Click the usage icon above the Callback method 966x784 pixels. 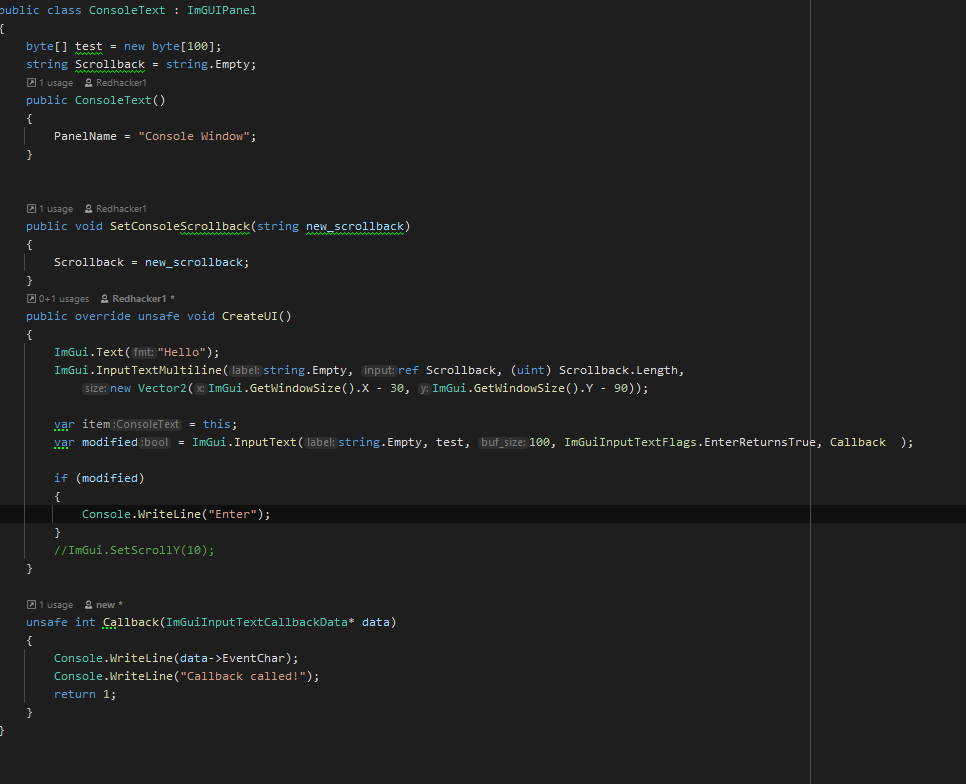pyautogui.click(x=31, y=605)
